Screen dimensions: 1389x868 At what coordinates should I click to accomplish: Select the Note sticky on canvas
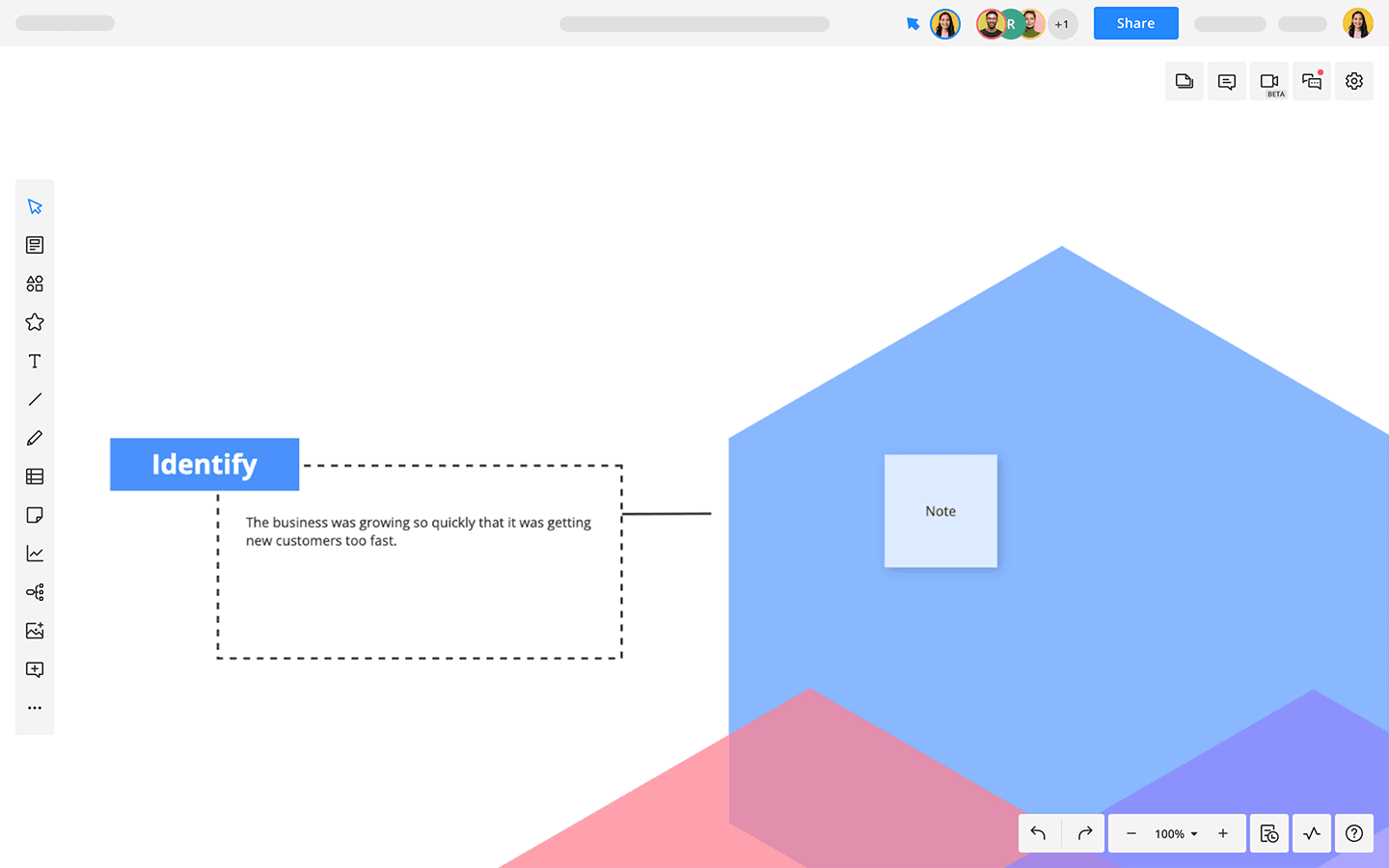pyautogui.click(x=940, y=511)
